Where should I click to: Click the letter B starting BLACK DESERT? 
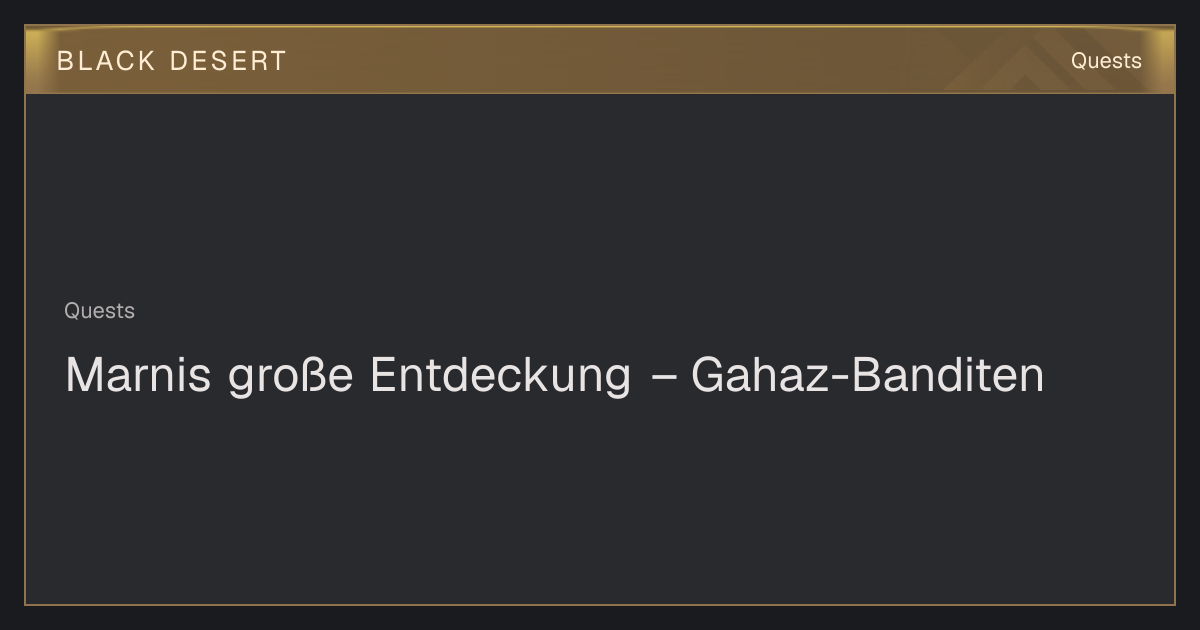pyautogui.click(x=64, y=61)
